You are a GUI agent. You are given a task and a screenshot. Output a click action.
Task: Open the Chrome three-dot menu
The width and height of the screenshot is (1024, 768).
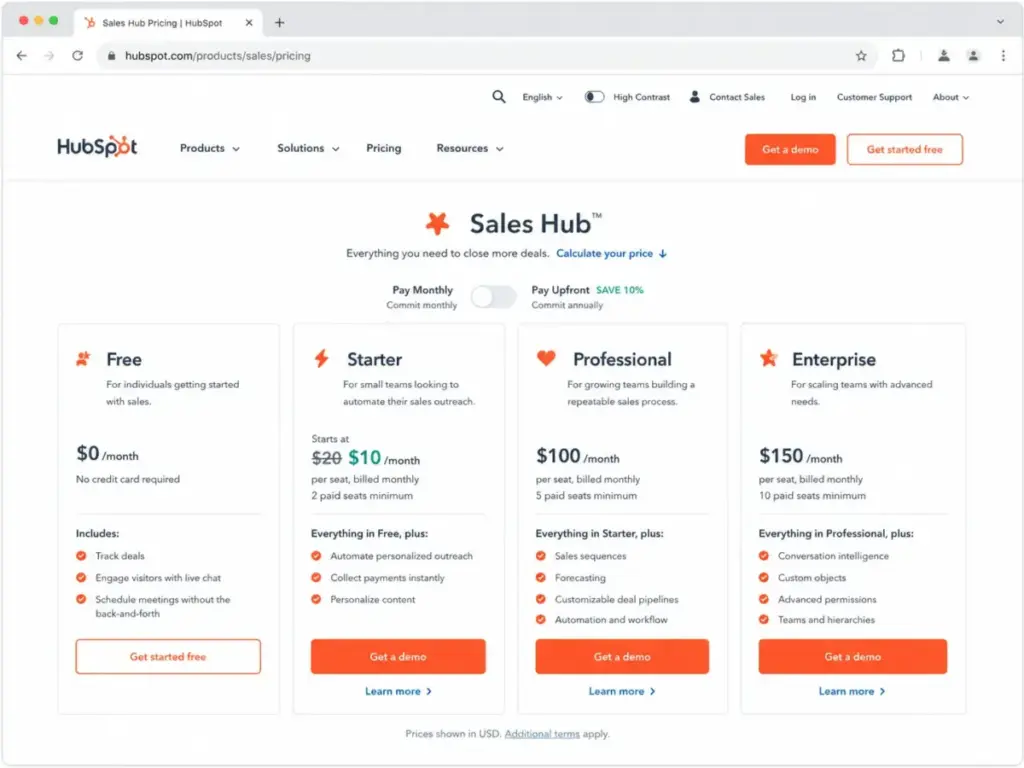1003,56
